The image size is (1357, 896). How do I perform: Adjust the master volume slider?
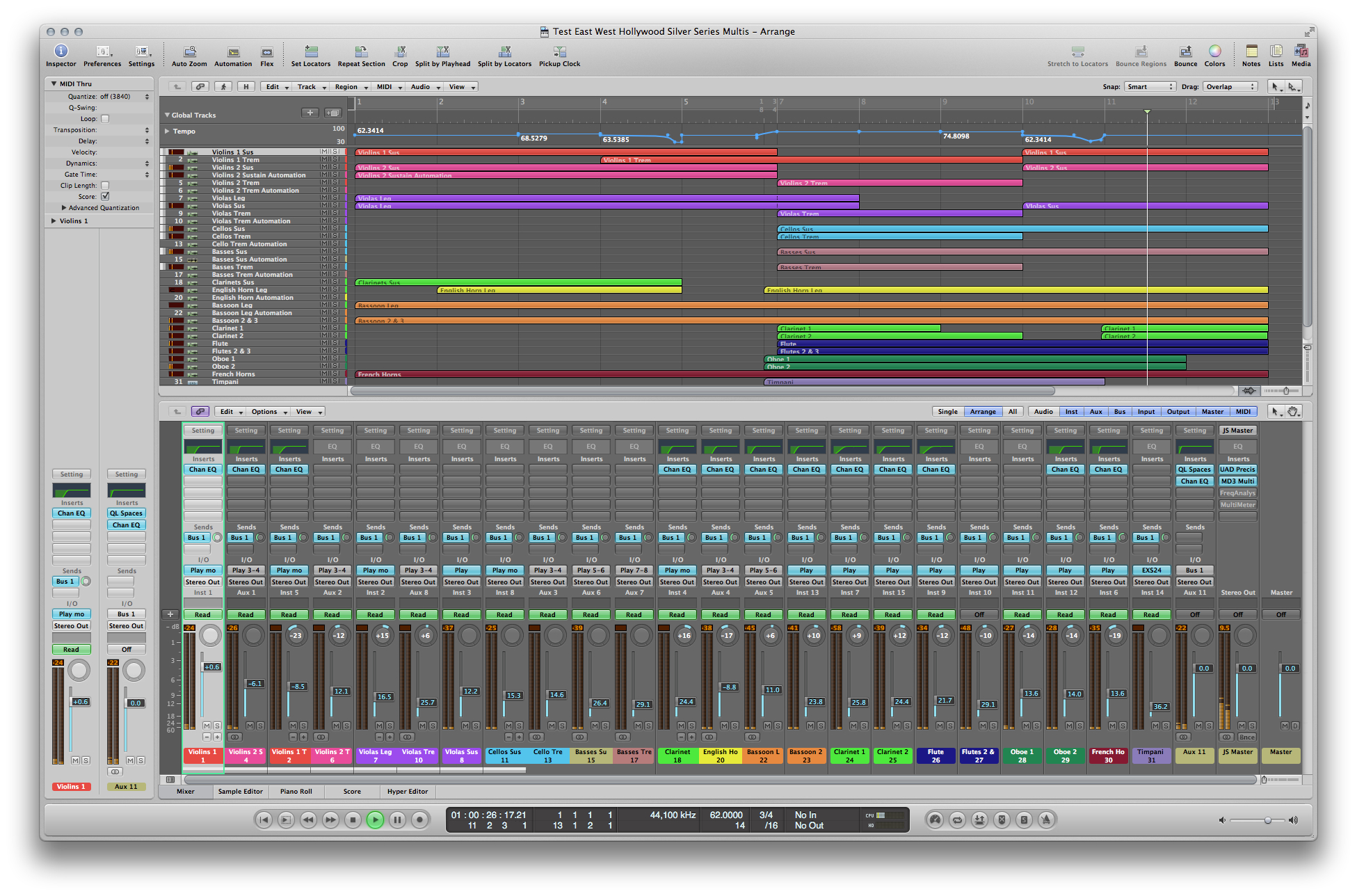(1267, 820)
